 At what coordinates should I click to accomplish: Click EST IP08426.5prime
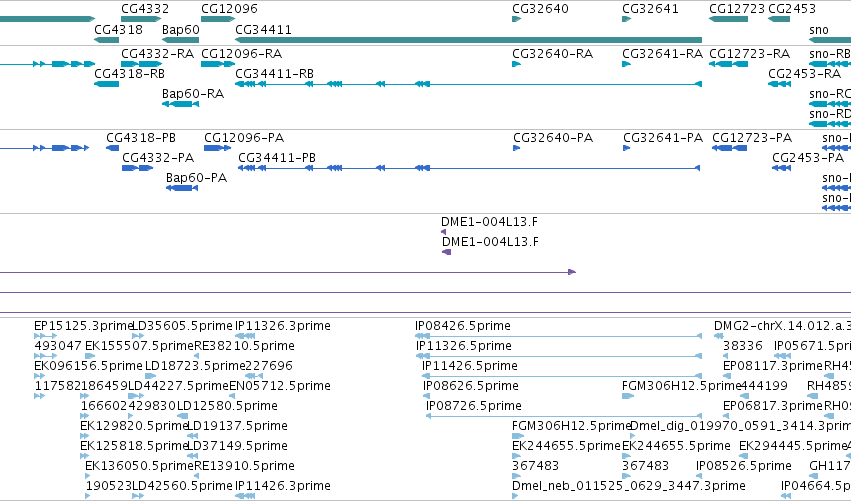tap(462, 326)
